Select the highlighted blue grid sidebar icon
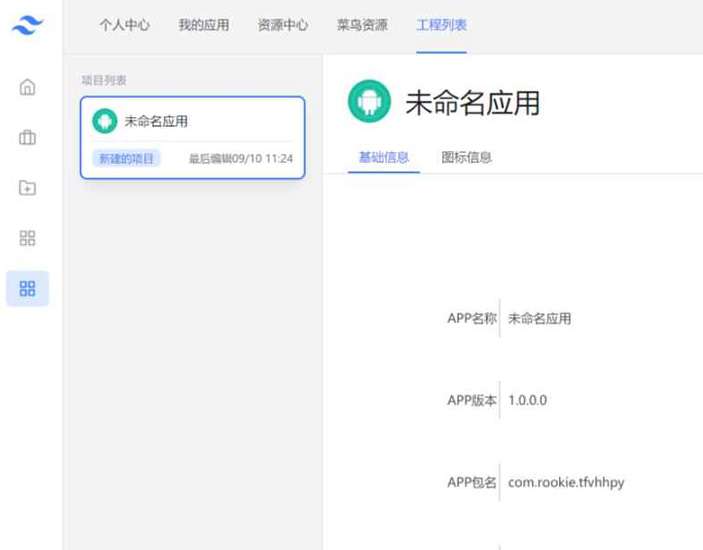Image resolution: width=703 pixels, height=550 pixels. click(x=27, y=288)
